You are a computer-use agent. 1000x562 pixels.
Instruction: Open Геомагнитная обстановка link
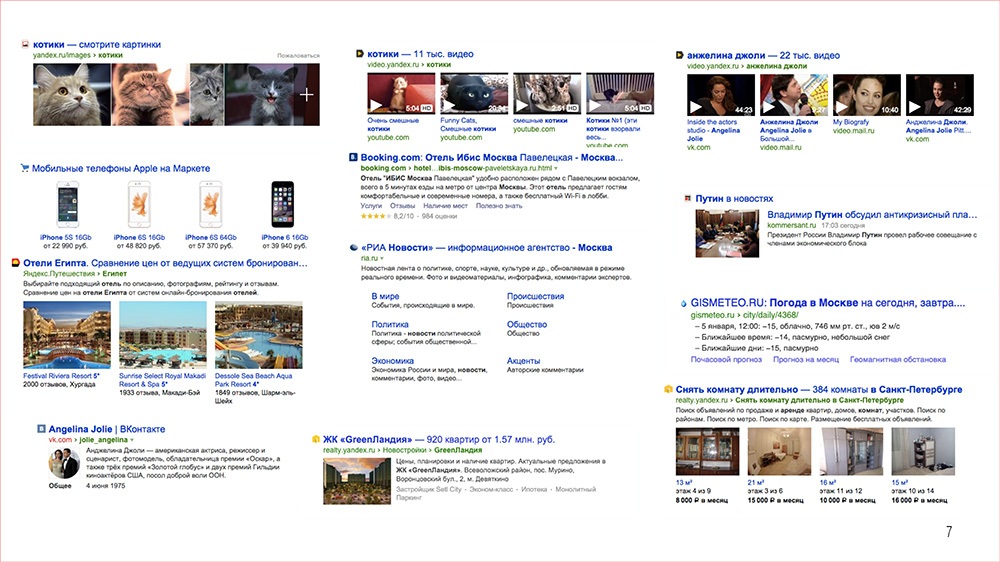click(x=897, y=359)
